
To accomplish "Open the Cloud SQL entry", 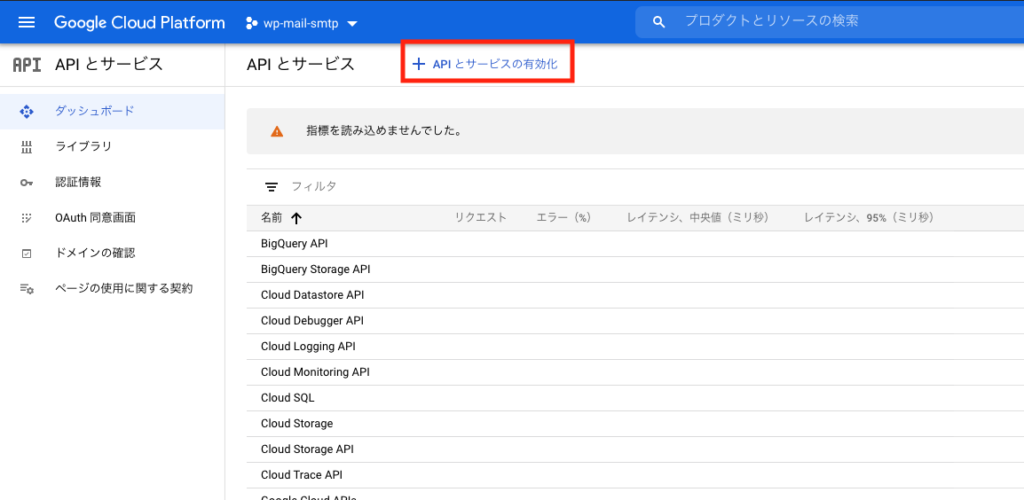I will pos(287,397).
